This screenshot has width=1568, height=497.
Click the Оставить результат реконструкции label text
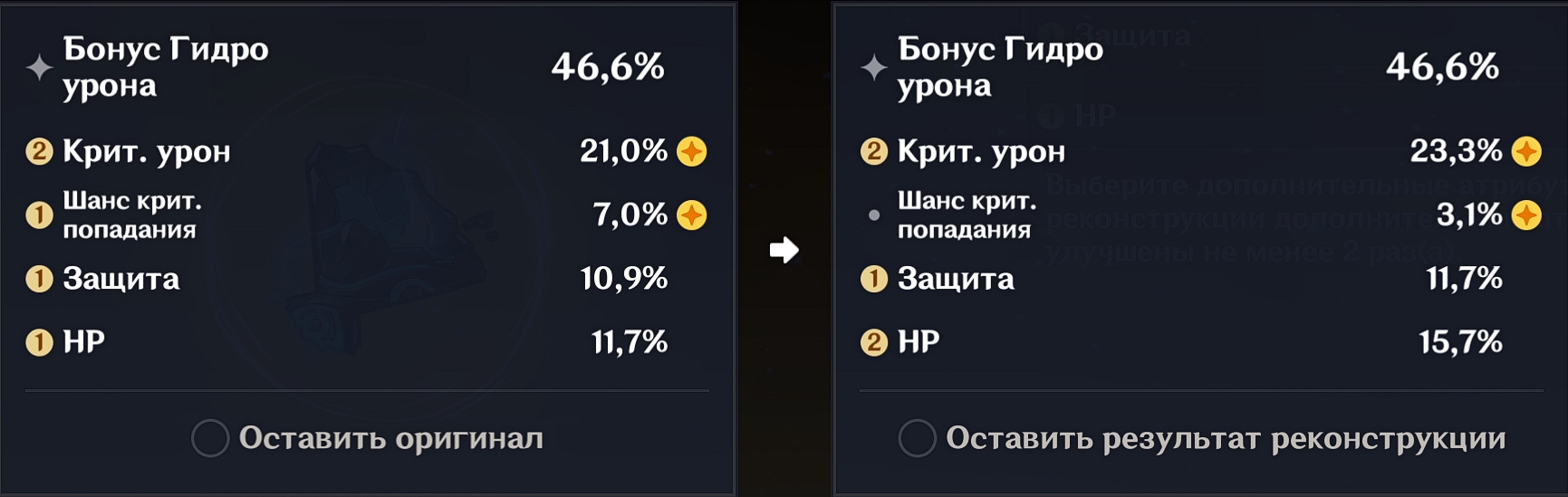[1226, 438]
